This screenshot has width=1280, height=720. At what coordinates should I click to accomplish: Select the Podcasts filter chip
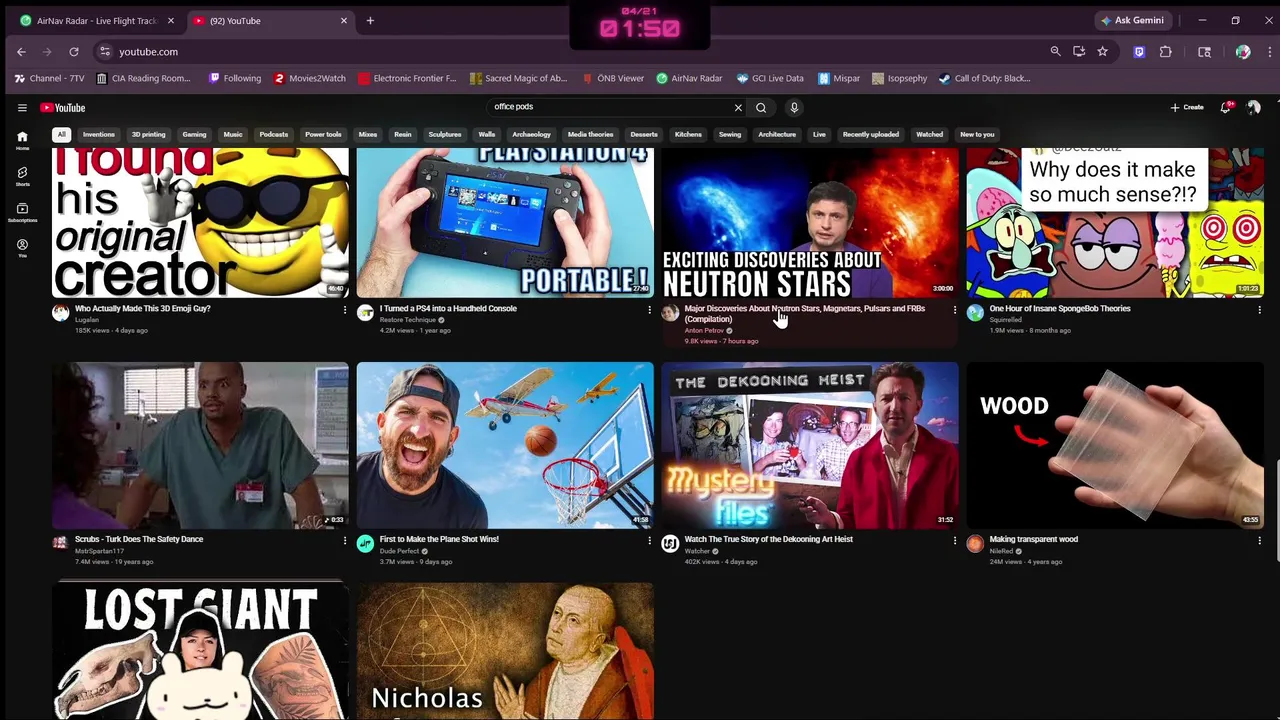coord(273,134)
